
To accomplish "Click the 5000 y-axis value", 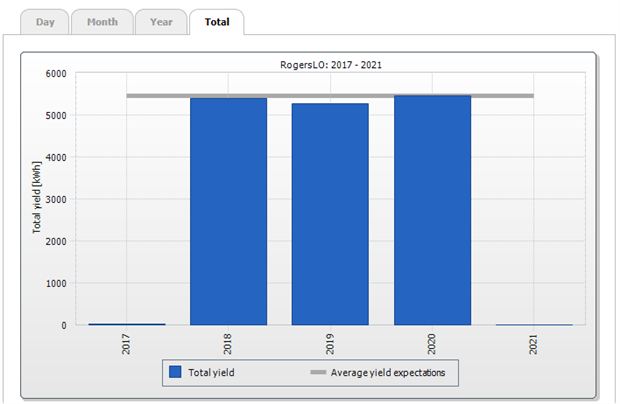I will point(56,115).
